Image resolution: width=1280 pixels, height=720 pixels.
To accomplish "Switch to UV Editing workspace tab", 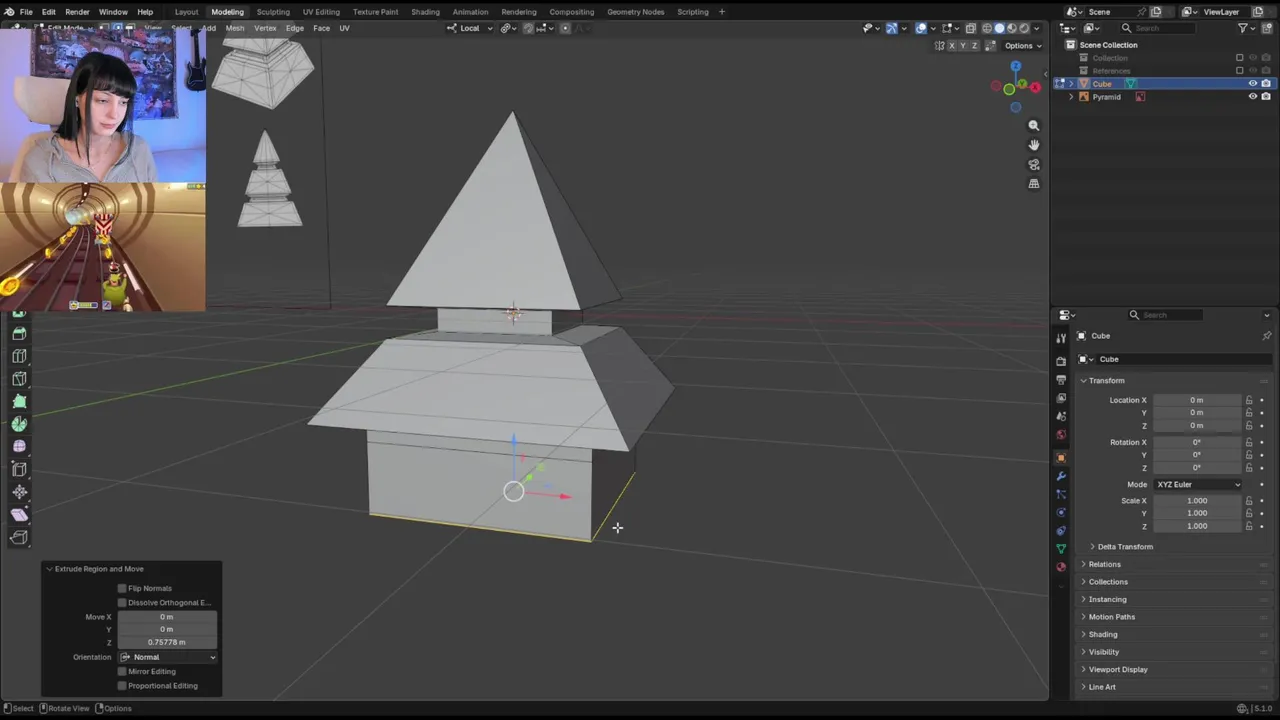I will click(321, 12).
